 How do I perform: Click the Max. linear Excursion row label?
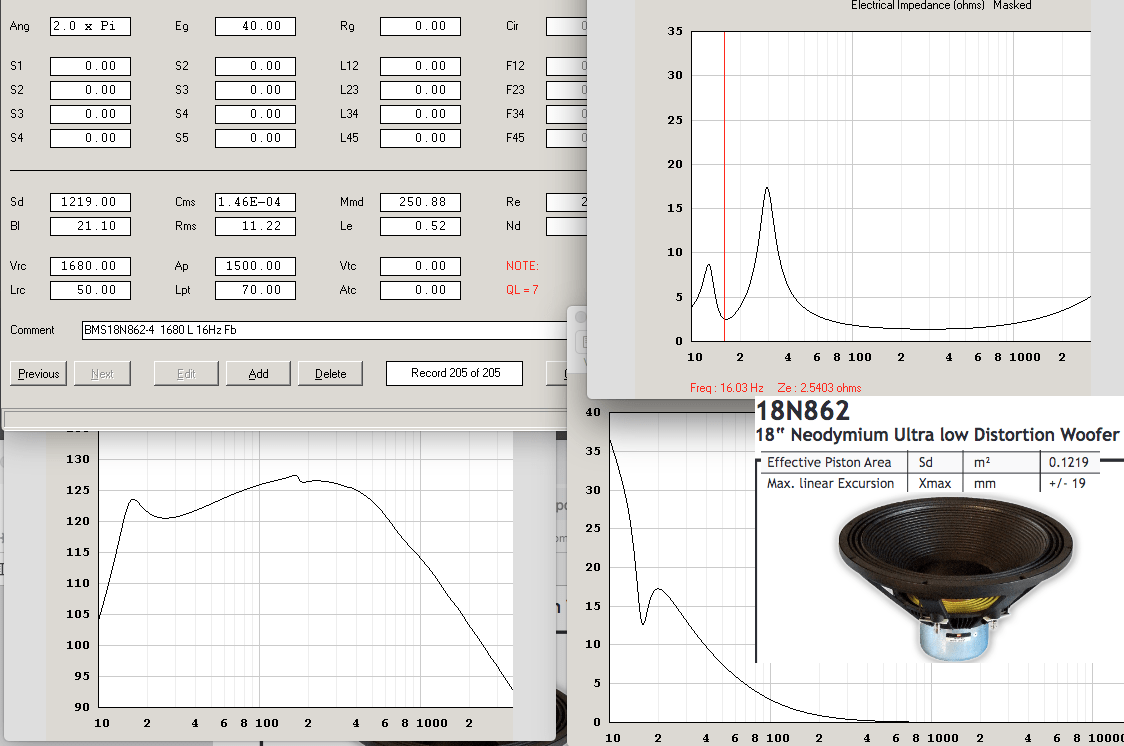[x=830, y=484]
